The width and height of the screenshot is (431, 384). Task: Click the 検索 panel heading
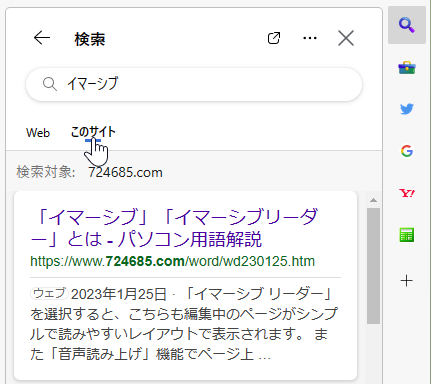tap(90, 39)
